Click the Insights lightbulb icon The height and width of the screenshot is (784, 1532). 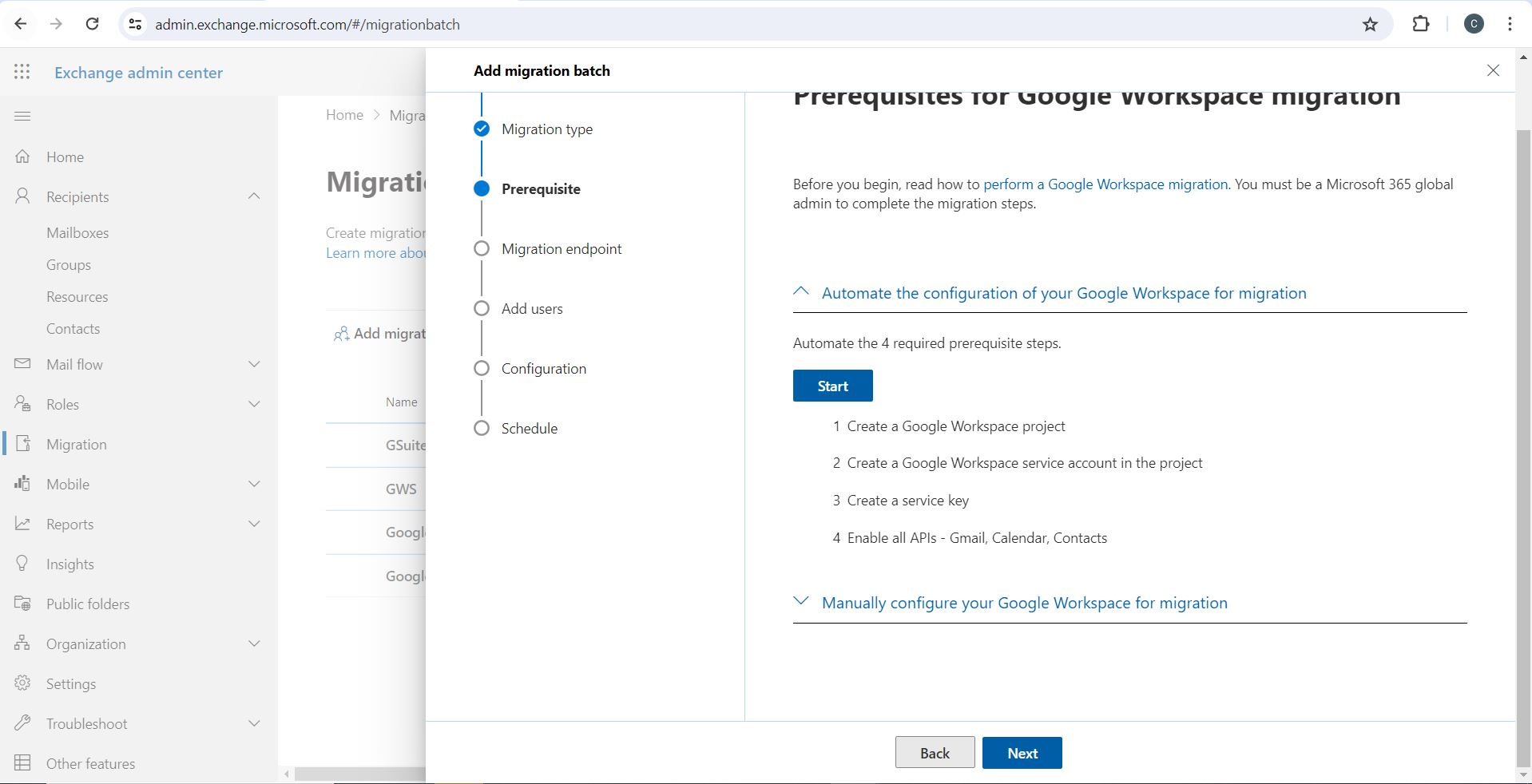pyautogui.click(x=22, y=564)
